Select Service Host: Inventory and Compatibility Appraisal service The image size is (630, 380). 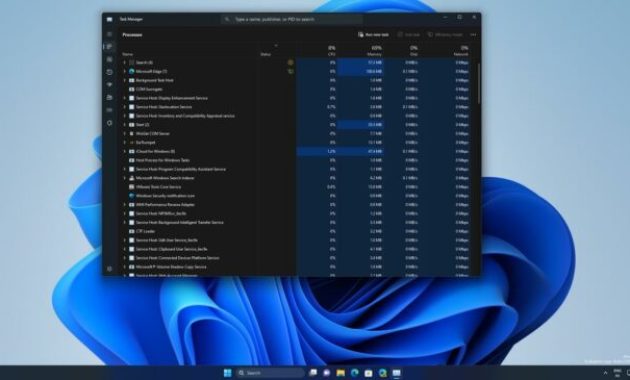297,116
